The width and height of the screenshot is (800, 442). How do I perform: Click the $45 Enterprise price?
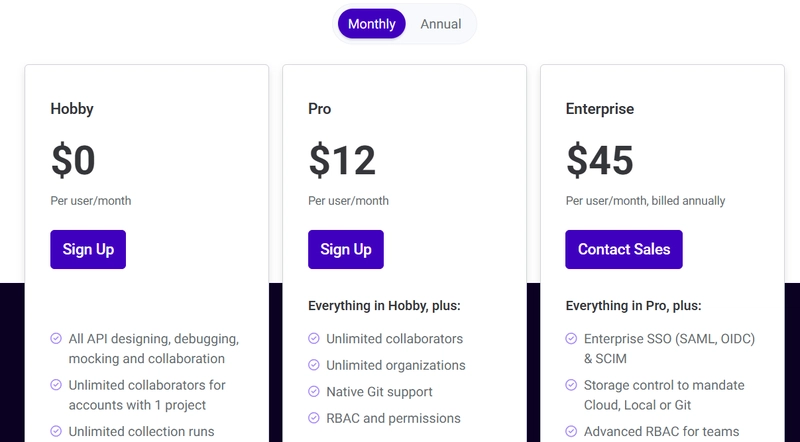coord(600,160)
